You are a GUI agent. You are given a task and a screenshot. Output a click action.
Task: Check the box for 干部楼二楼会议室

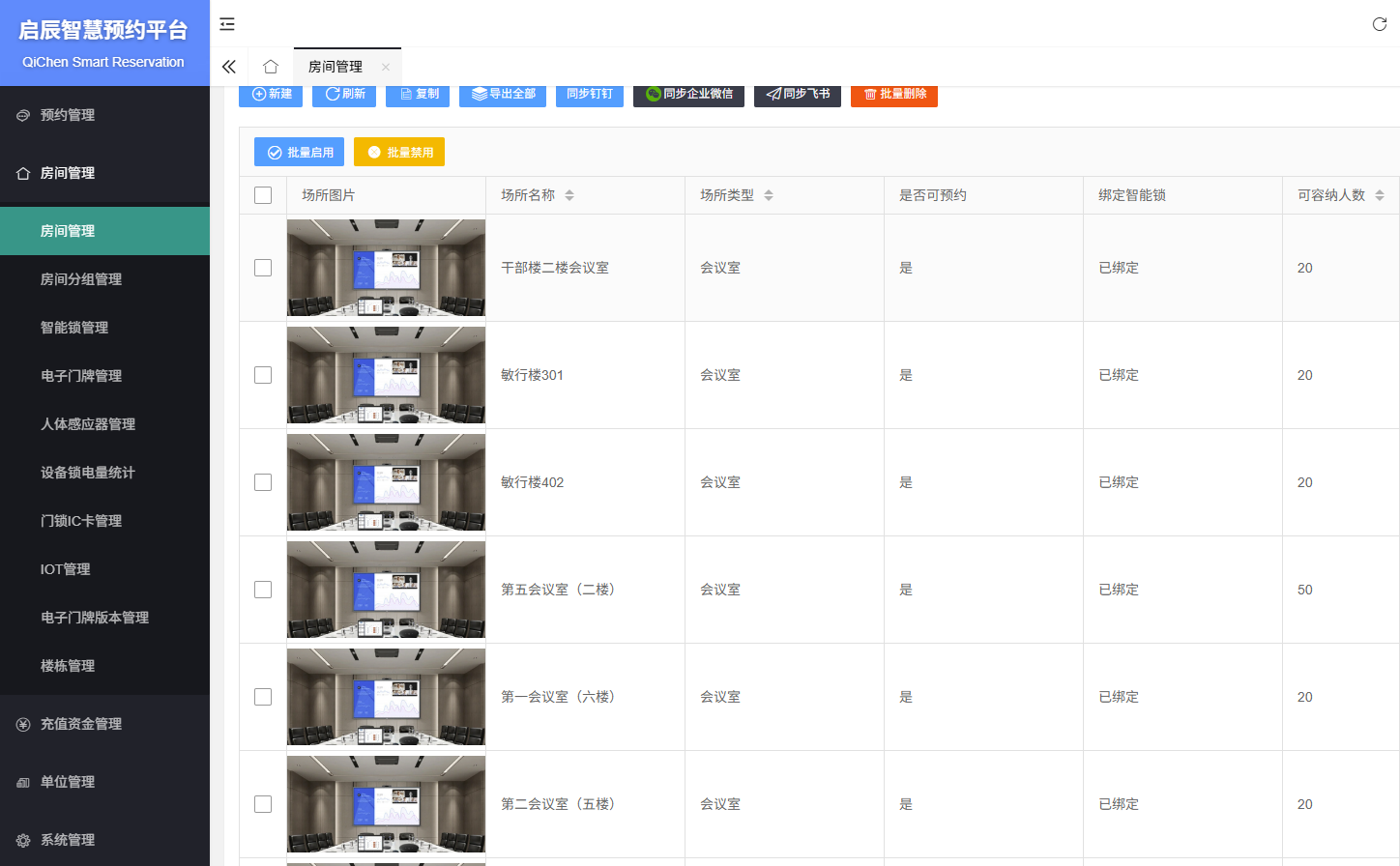coord(263,268)
